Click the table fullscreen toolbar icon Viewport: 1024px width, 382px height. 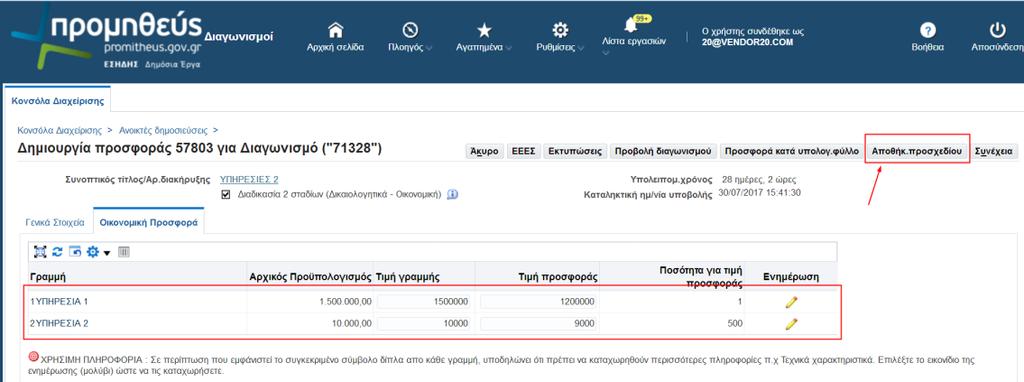coord(40,251)
